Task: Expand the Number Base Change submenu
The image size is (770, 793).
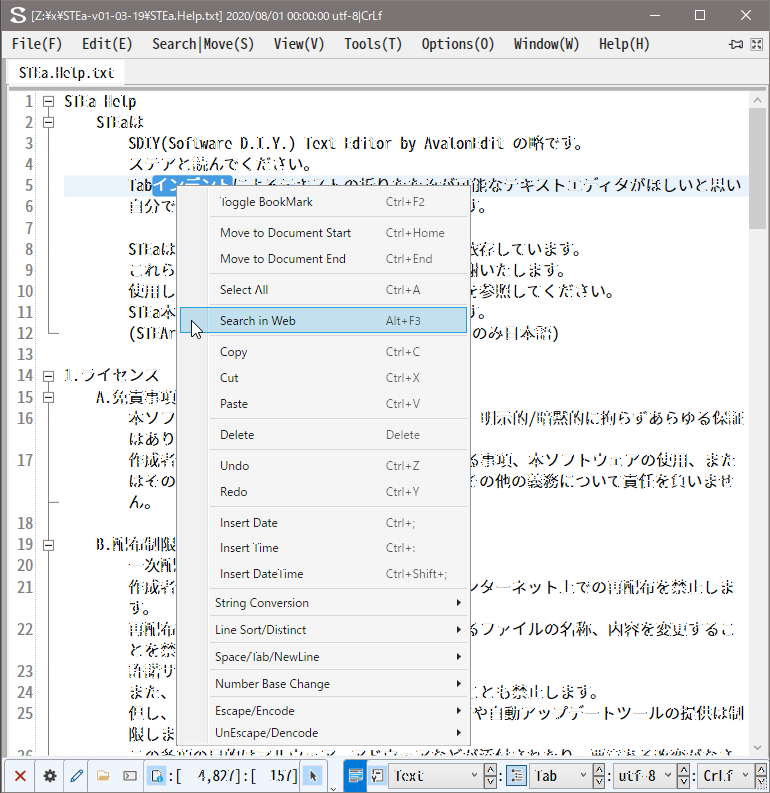Action: (324, 684)
